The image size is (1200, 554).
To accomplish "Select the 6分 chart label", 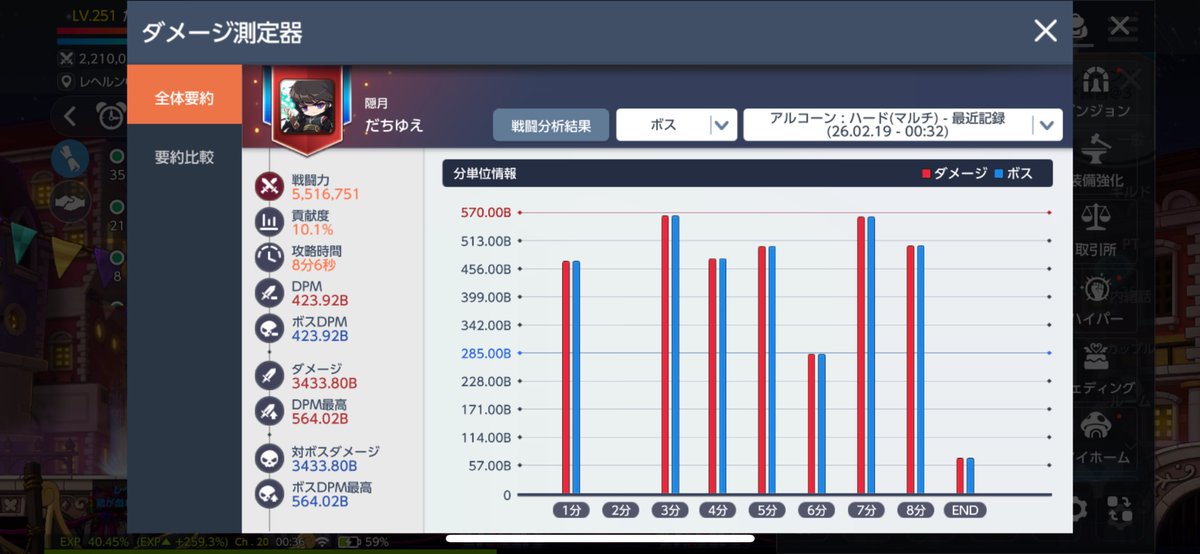I will [816, 510].
